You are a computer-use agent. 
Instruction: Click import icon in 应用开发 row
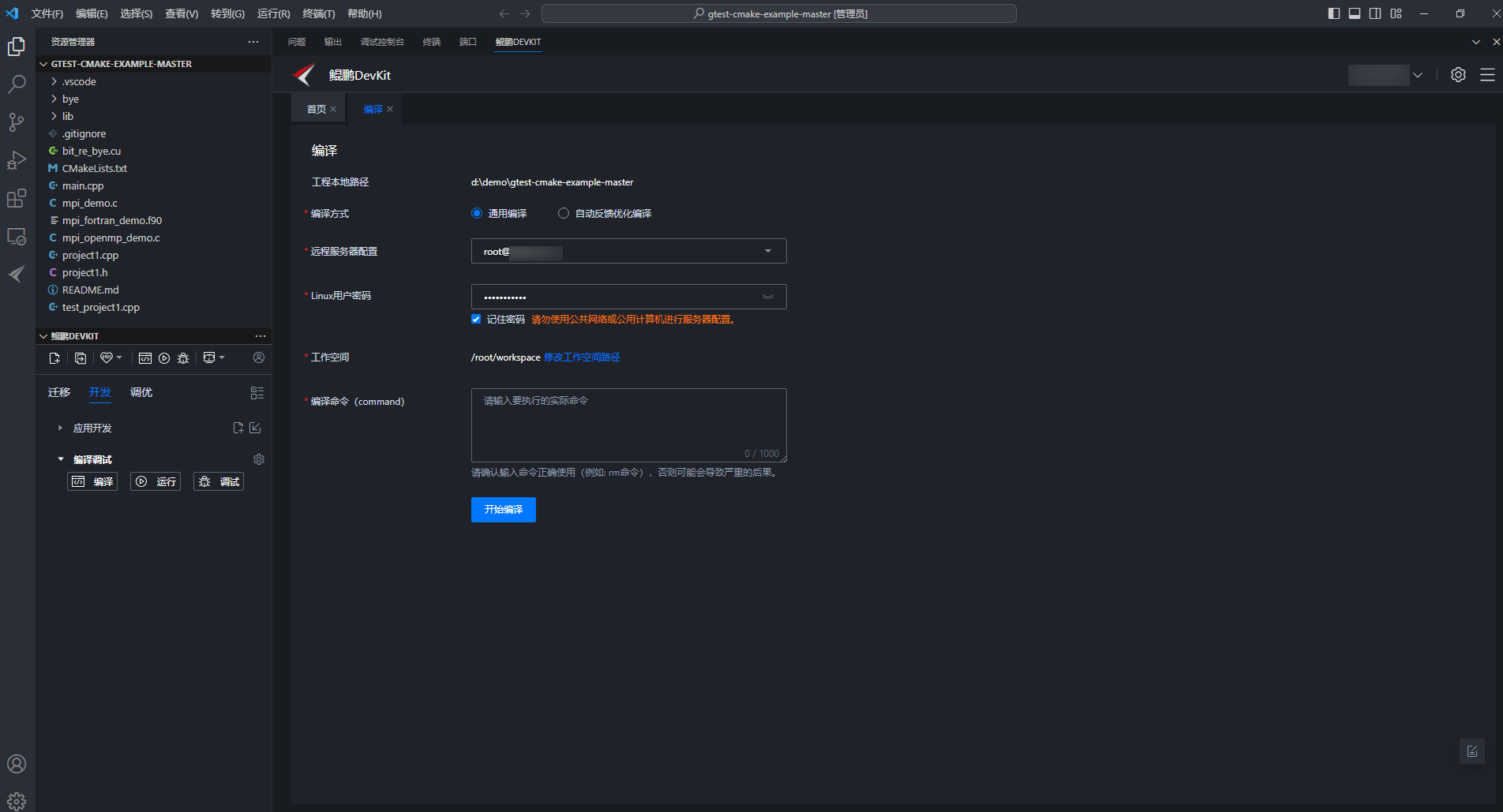pyautogui.click(x=255, y=428)
